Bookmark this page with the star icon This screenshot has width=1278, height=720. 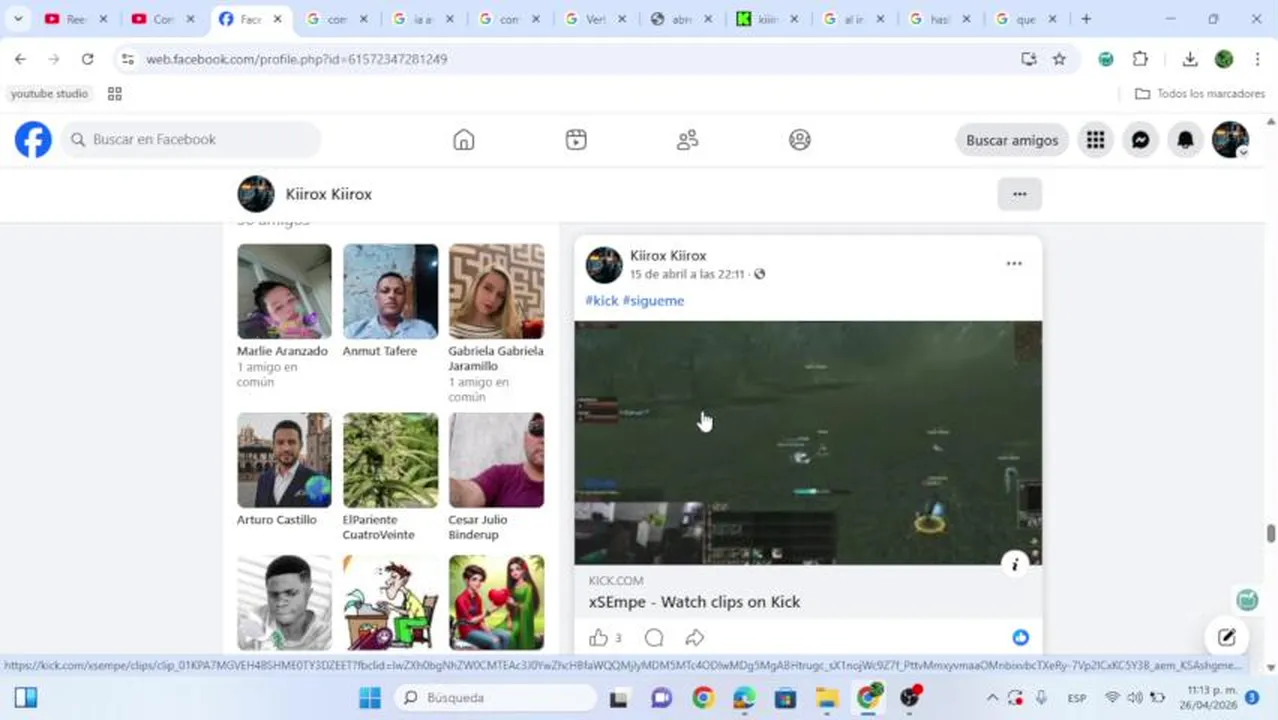(x=1059, y=59)
